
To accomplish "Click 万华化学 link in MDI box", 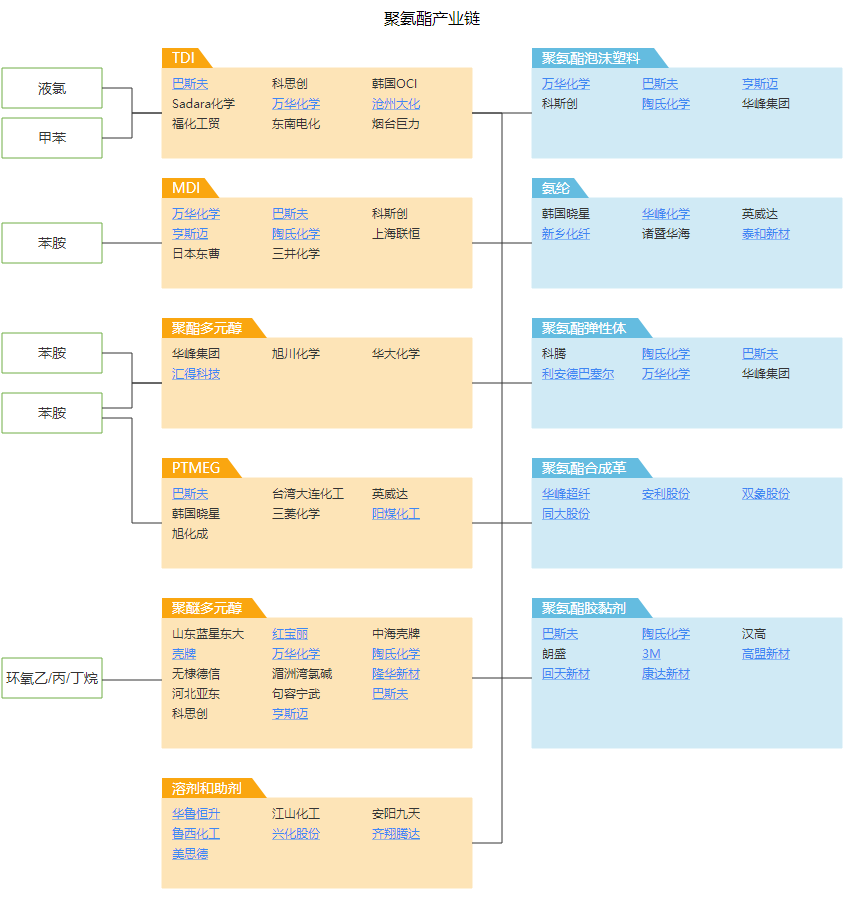I will coord(196,213).
